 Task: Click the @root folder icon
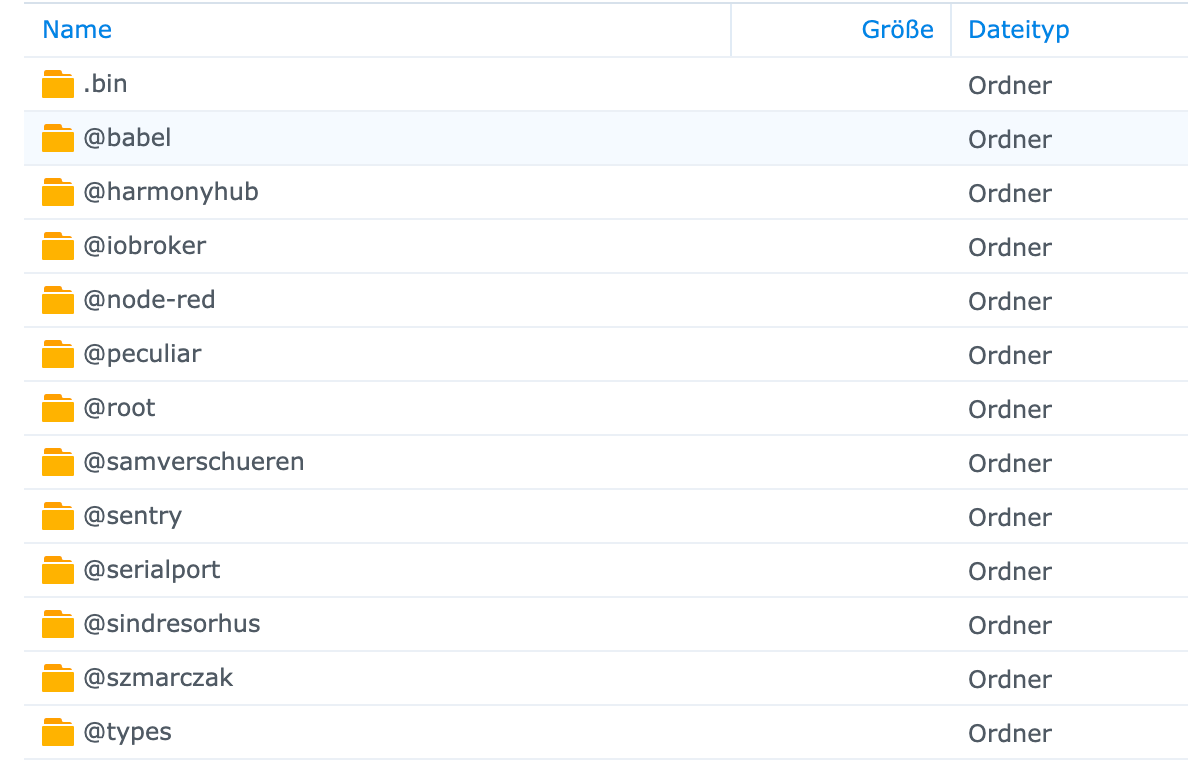[58, 408]
